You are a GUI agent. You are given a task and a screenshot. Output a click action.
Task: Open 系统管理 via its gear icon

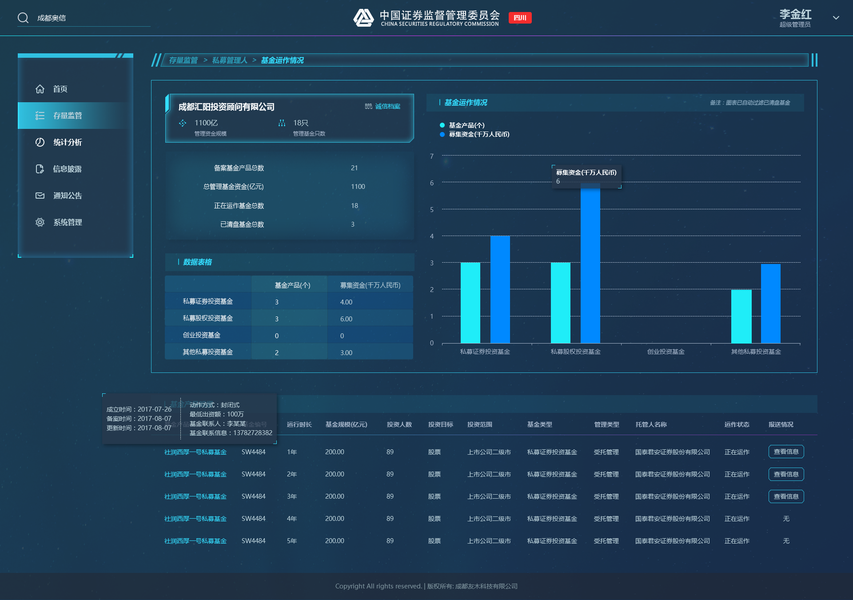(40, 222)
